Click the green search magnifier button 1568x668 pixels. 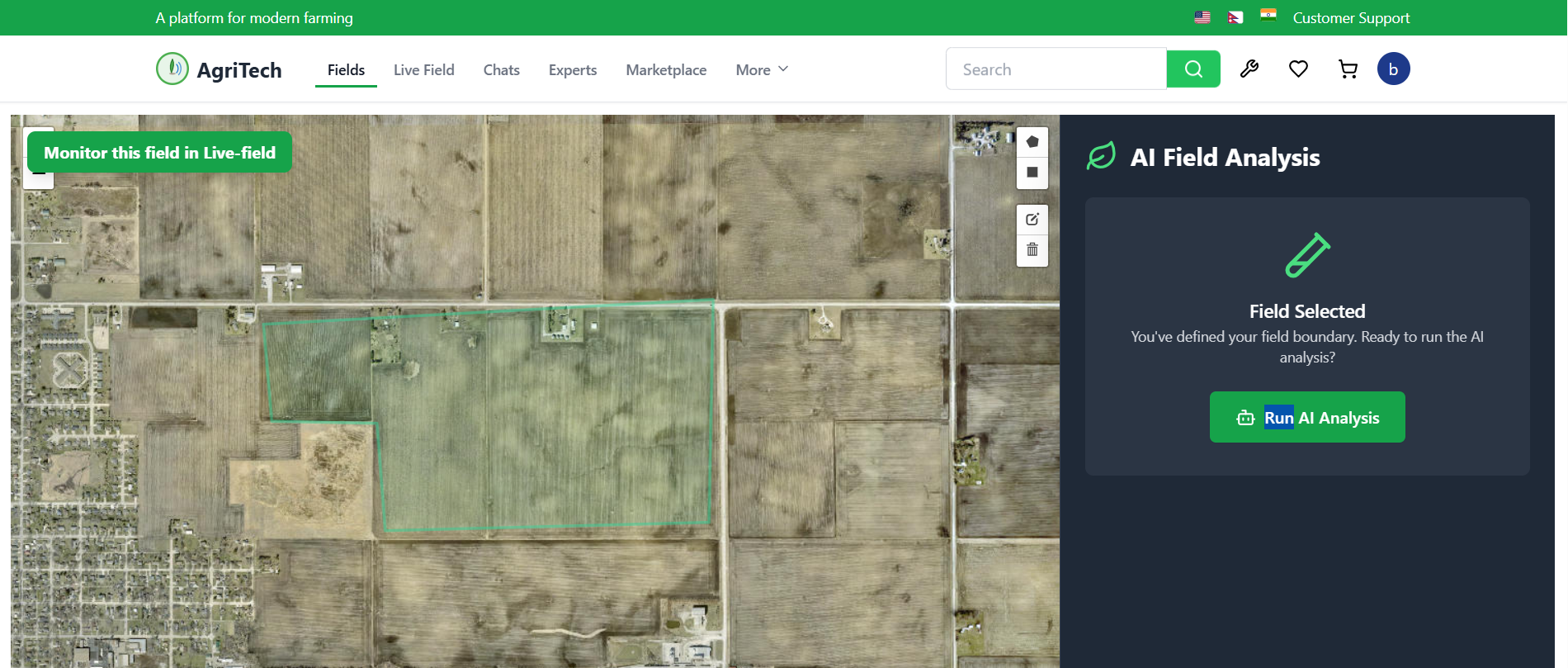(x=1193, y=69)
